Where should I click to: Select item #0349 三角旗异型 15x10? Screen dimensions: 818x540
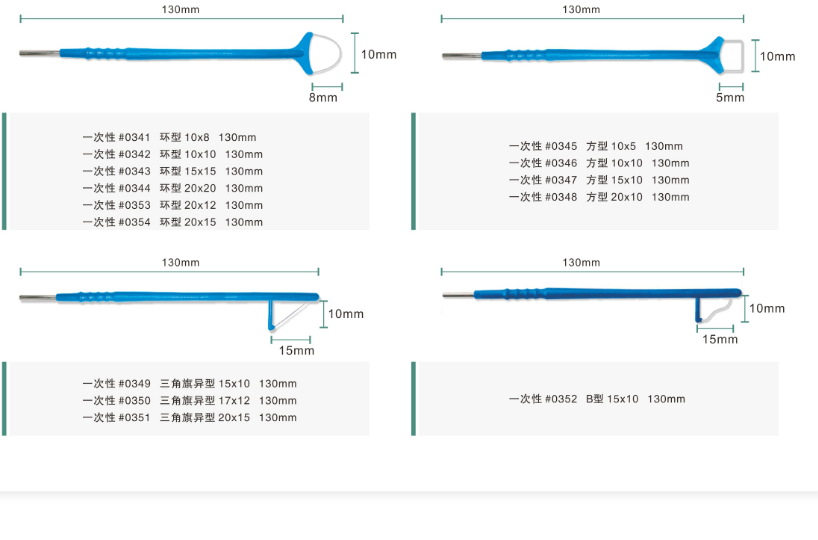(189, 383)
